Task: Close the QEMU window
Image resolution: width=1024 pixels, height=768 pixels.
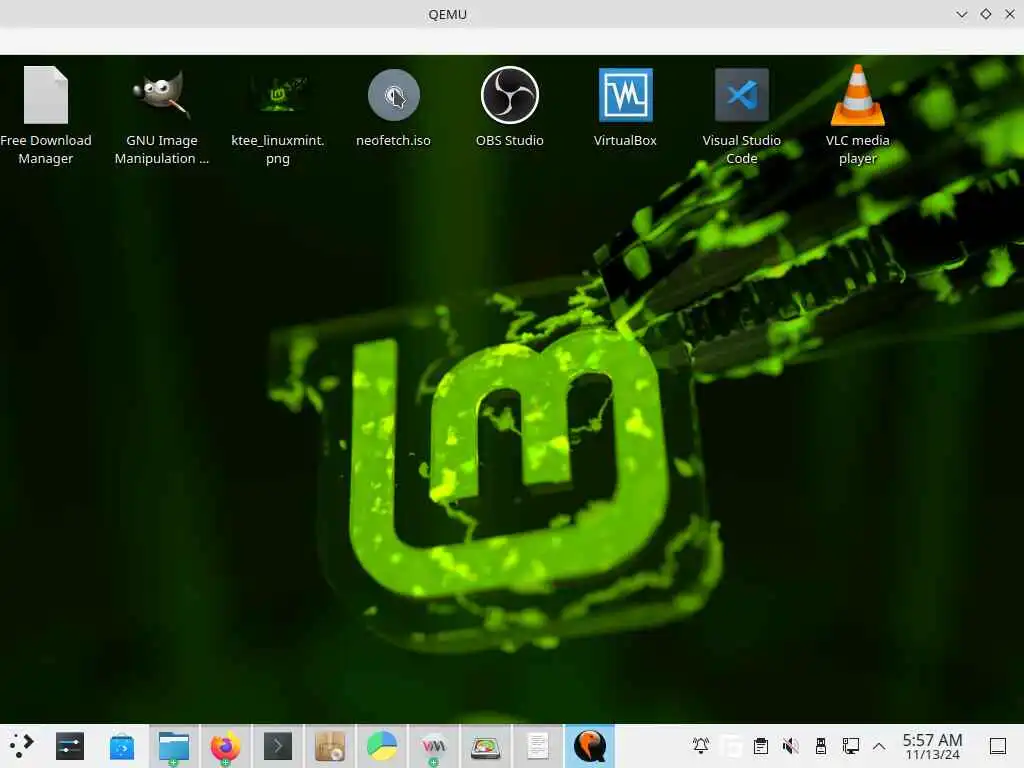Action: (x=1010, y=14)
